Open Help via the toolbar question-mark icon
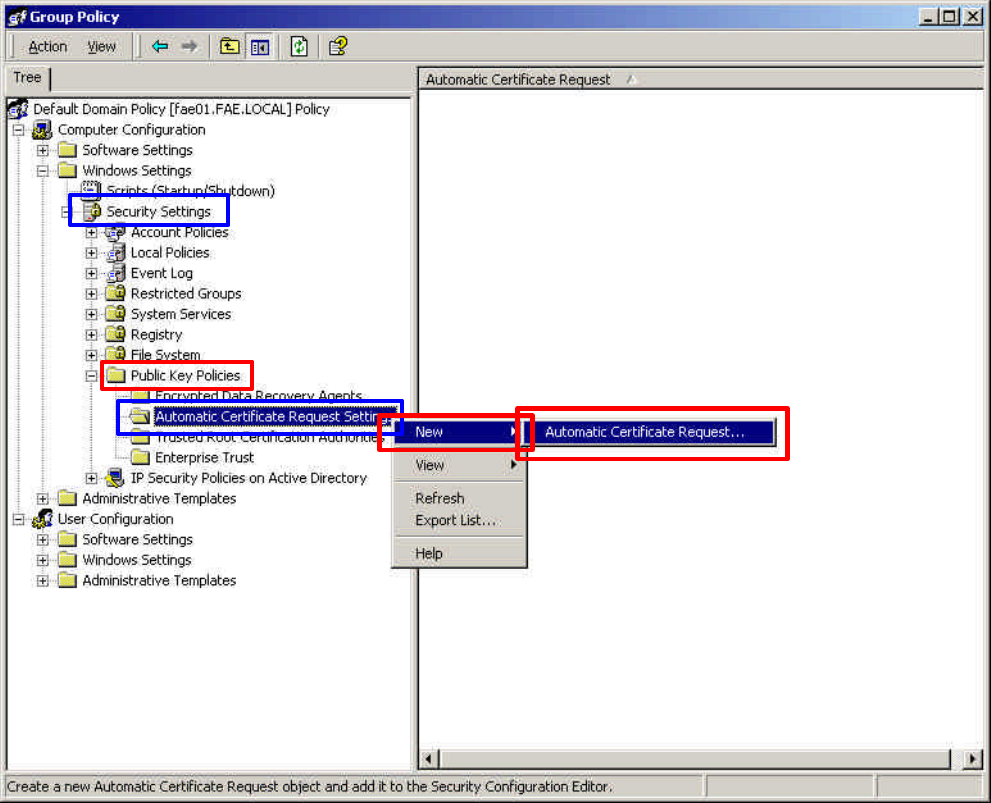991x803 pixels. point(338,46)
